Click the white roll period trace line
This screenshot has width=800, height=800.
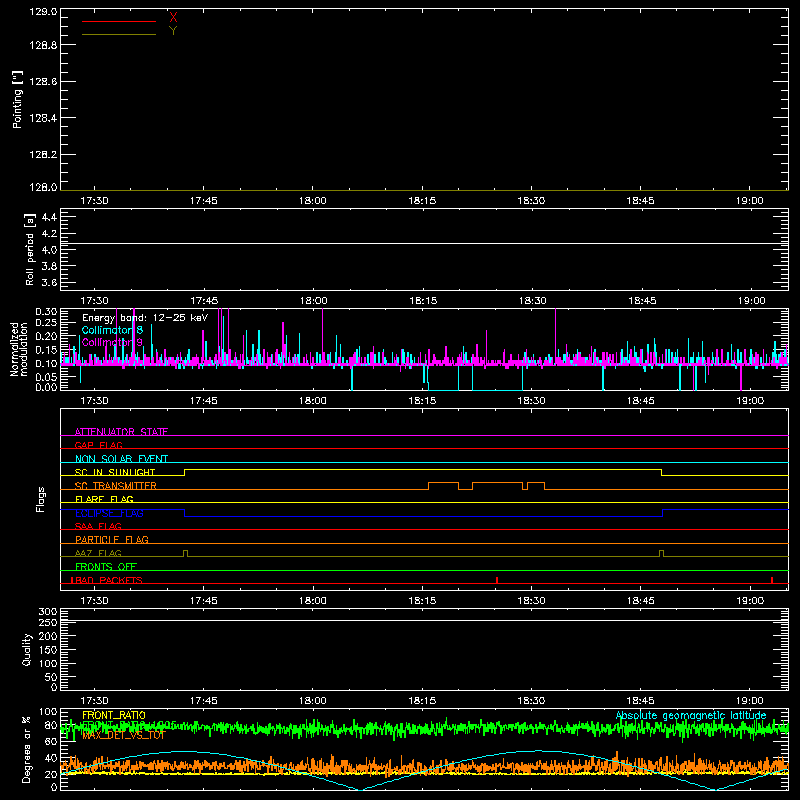coord(424,243)
